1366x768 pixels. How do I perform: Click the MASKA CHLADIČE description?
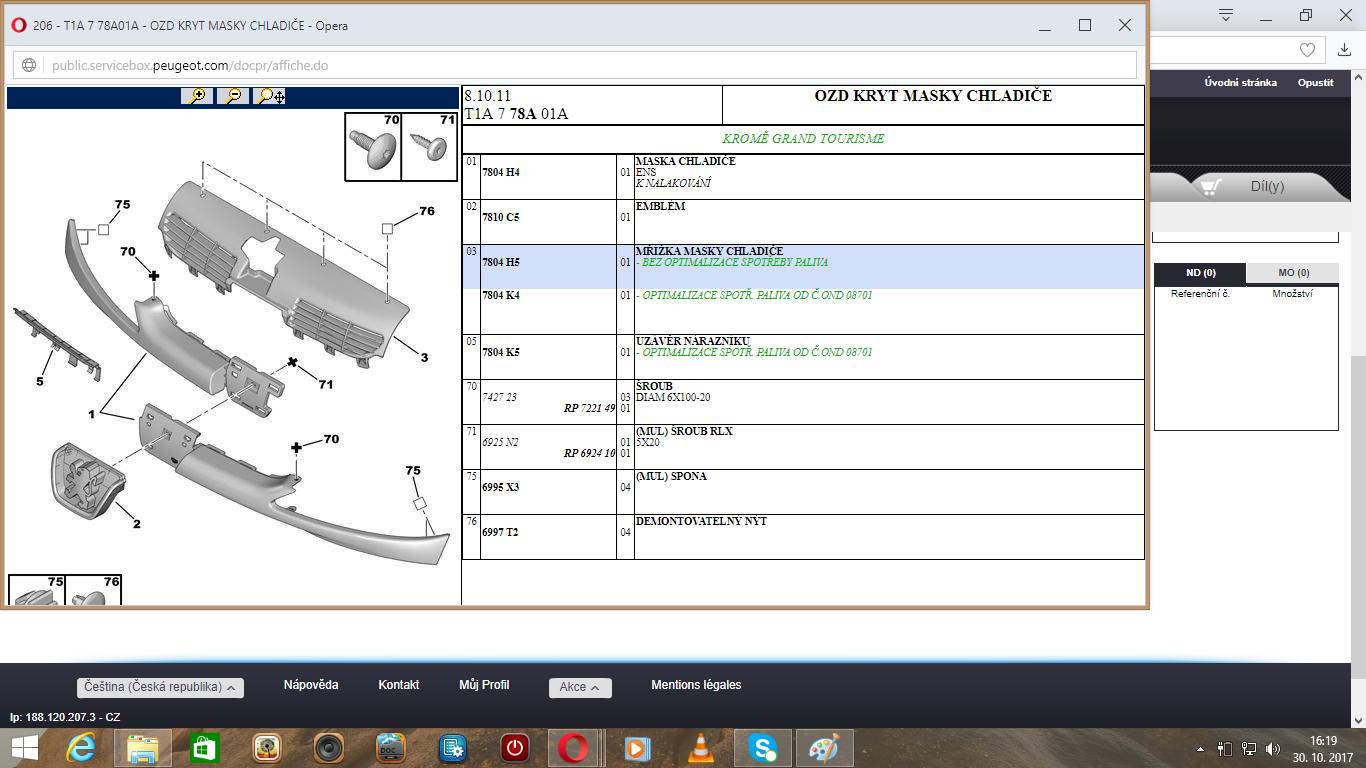(x=686, y=161)
